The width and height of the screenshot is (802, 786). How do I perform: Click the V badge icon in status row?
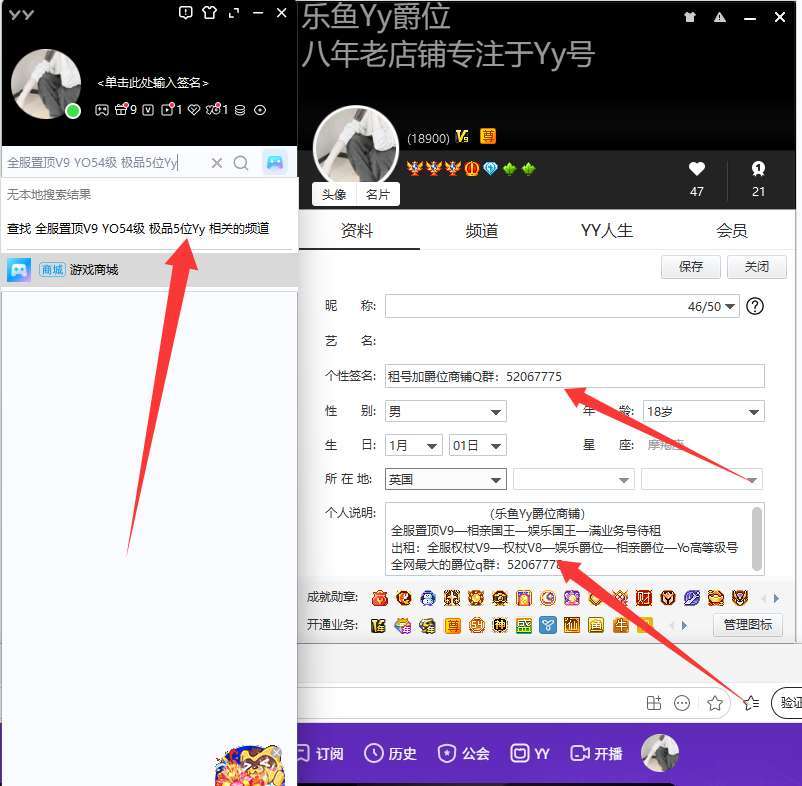(x=148, y=110)
